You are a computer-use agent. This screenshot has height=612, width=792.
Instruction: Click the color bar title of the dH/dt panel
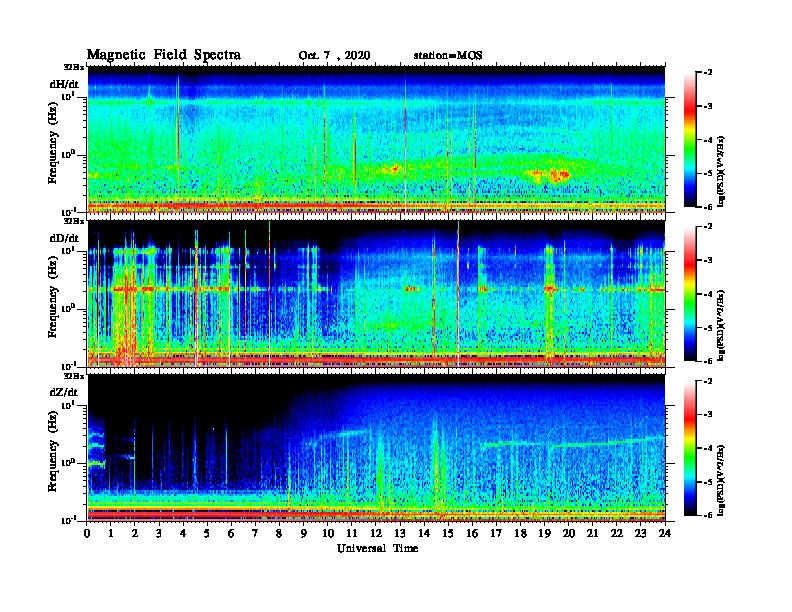722,171
